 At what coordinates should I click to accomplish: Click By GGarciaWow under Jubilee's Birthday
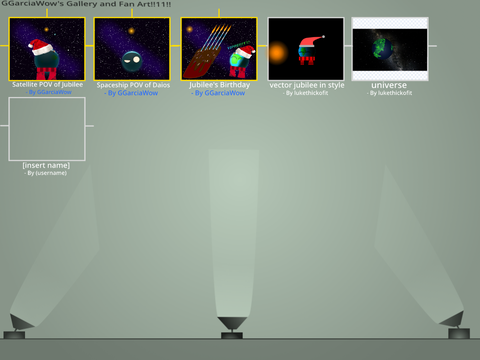coord(218,93)
